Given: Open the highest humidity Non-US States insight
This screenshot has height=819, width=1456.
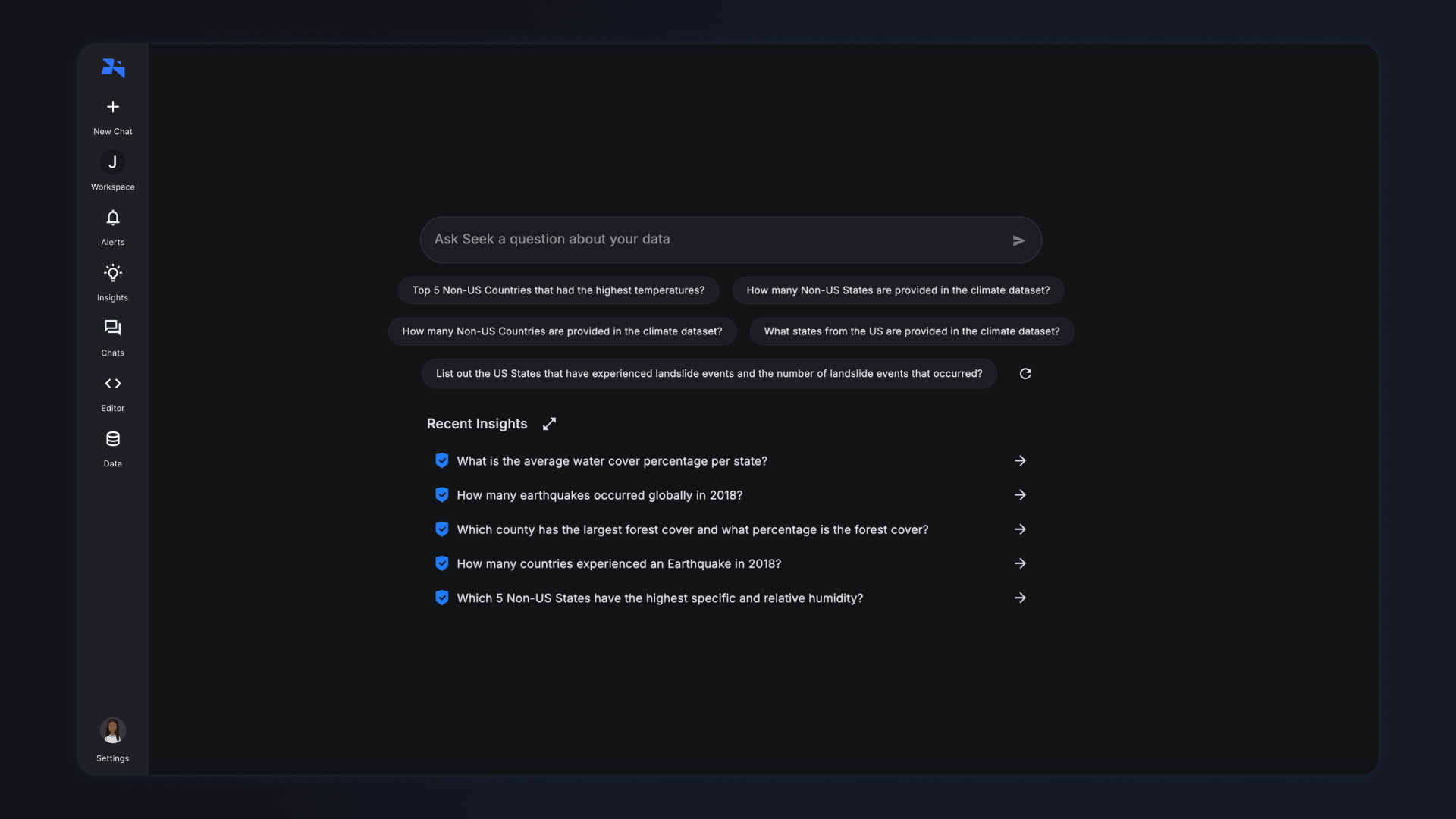Looking at the screenshot, I should (x=660, y=598).
